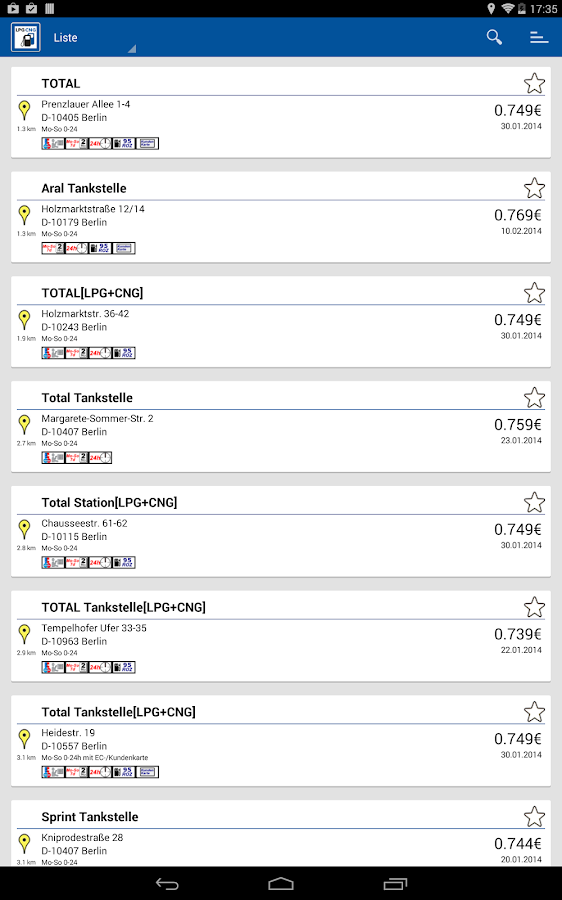Toggle favorite star for Sprint Tankstelle
The image size is (562, 900).
point(534,816)
